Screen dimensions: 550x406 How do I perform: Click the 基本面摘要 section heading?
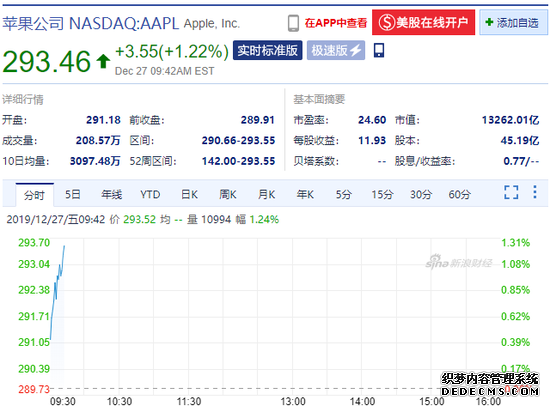[319, 99]
